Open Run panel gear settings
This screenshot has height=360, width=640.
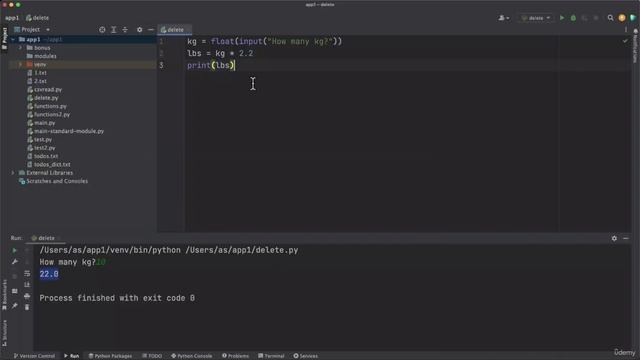(614, 238)
